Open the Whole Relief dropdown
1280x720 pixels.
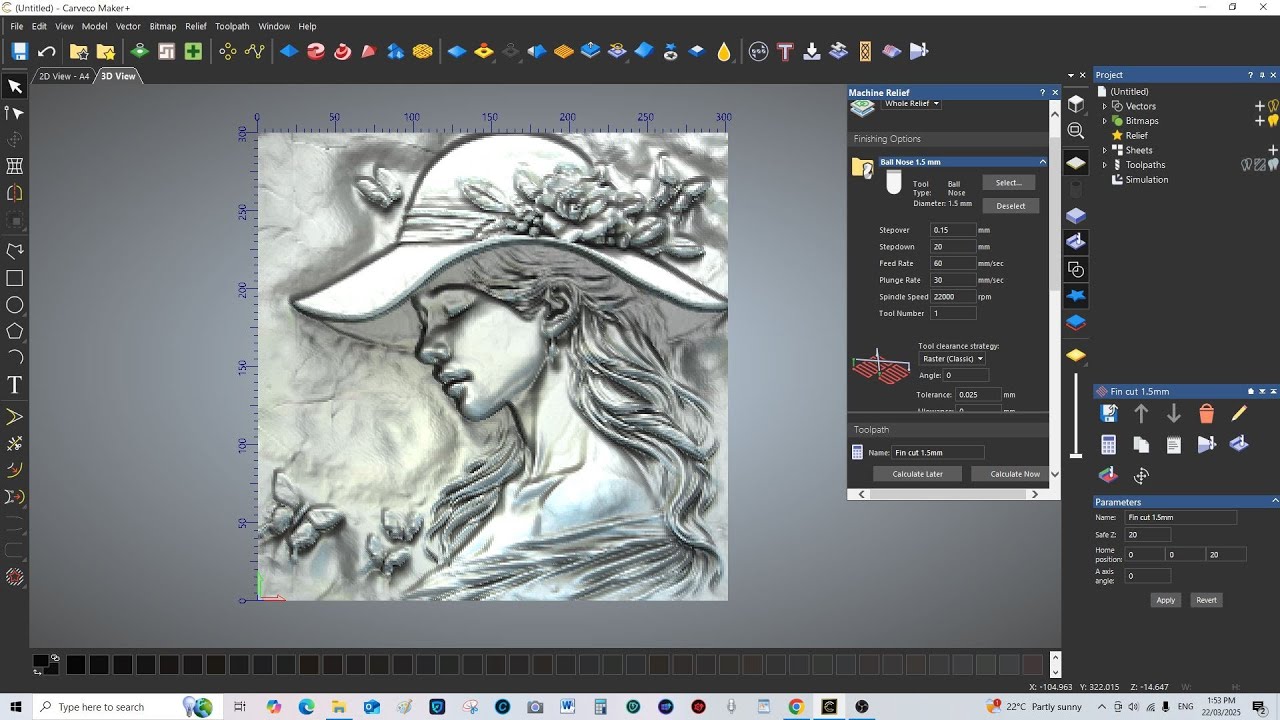[911, 104]
